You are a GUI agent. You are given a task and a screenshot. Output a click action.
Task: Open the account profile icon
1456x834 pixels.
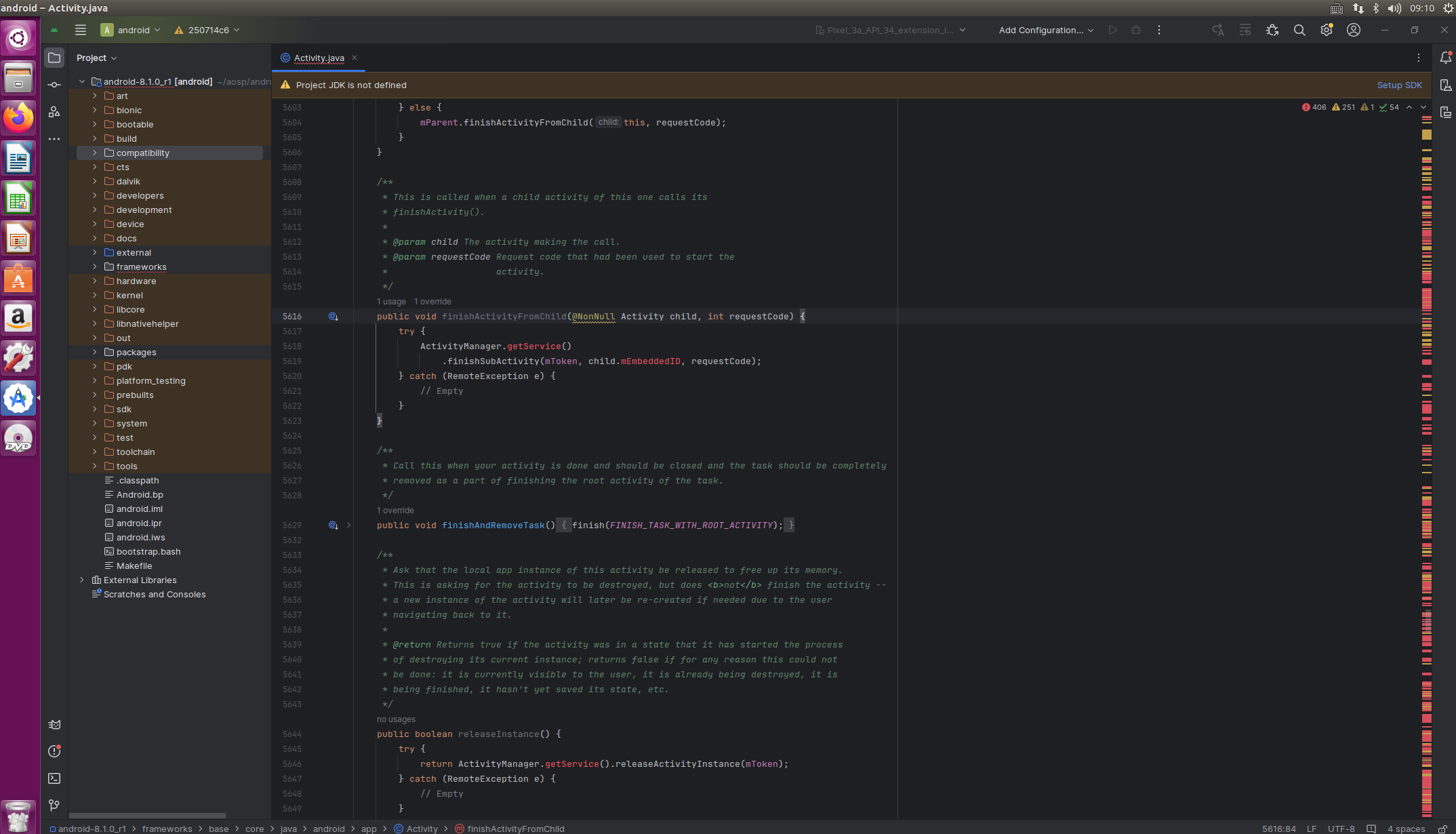point(1354,30)
